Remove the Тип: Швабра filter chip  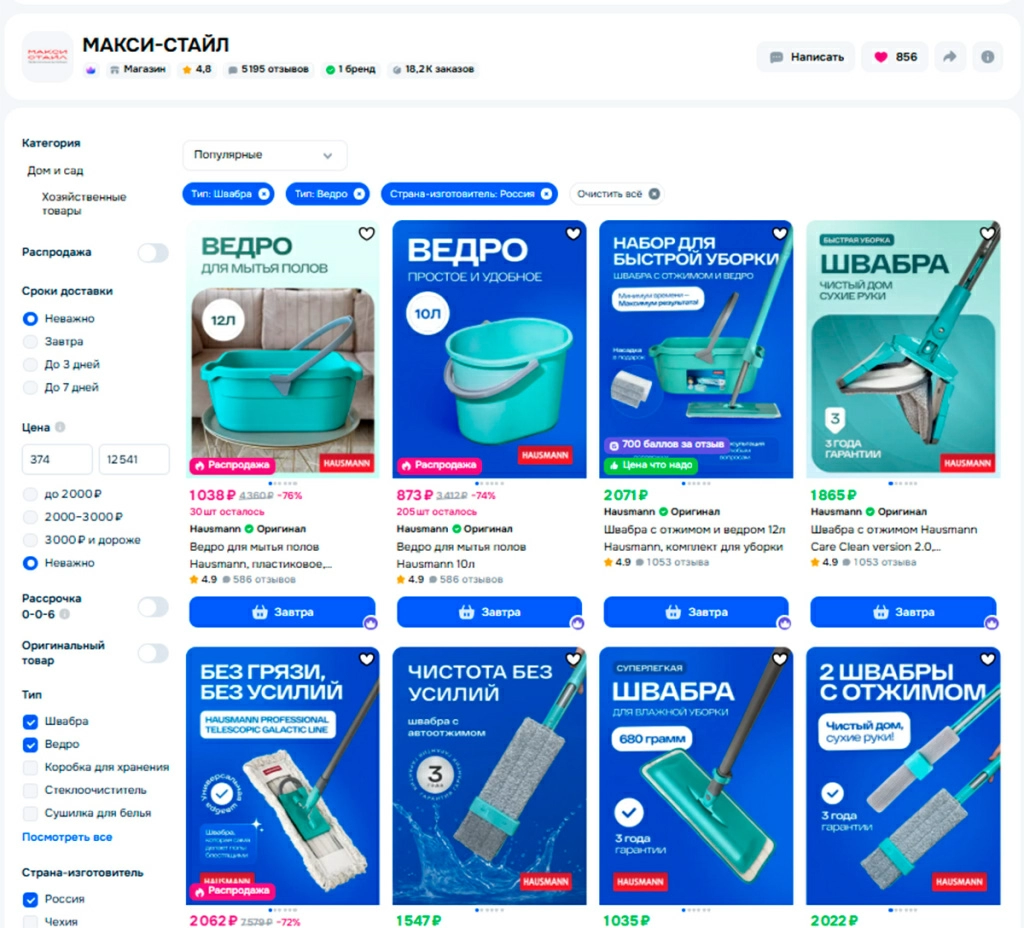(x=264, y=194)
